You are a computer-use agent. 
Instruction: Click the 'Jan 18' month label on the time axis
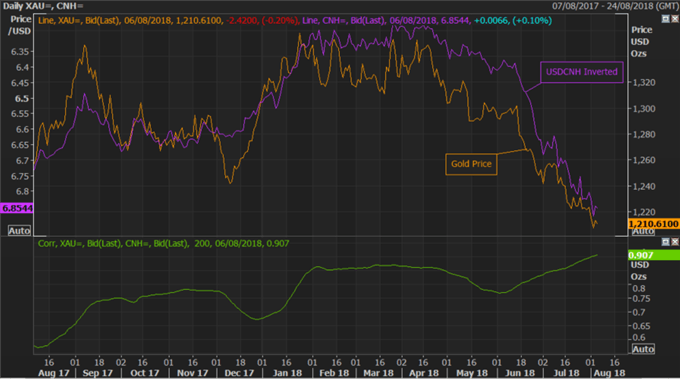[x=287, y=373]
